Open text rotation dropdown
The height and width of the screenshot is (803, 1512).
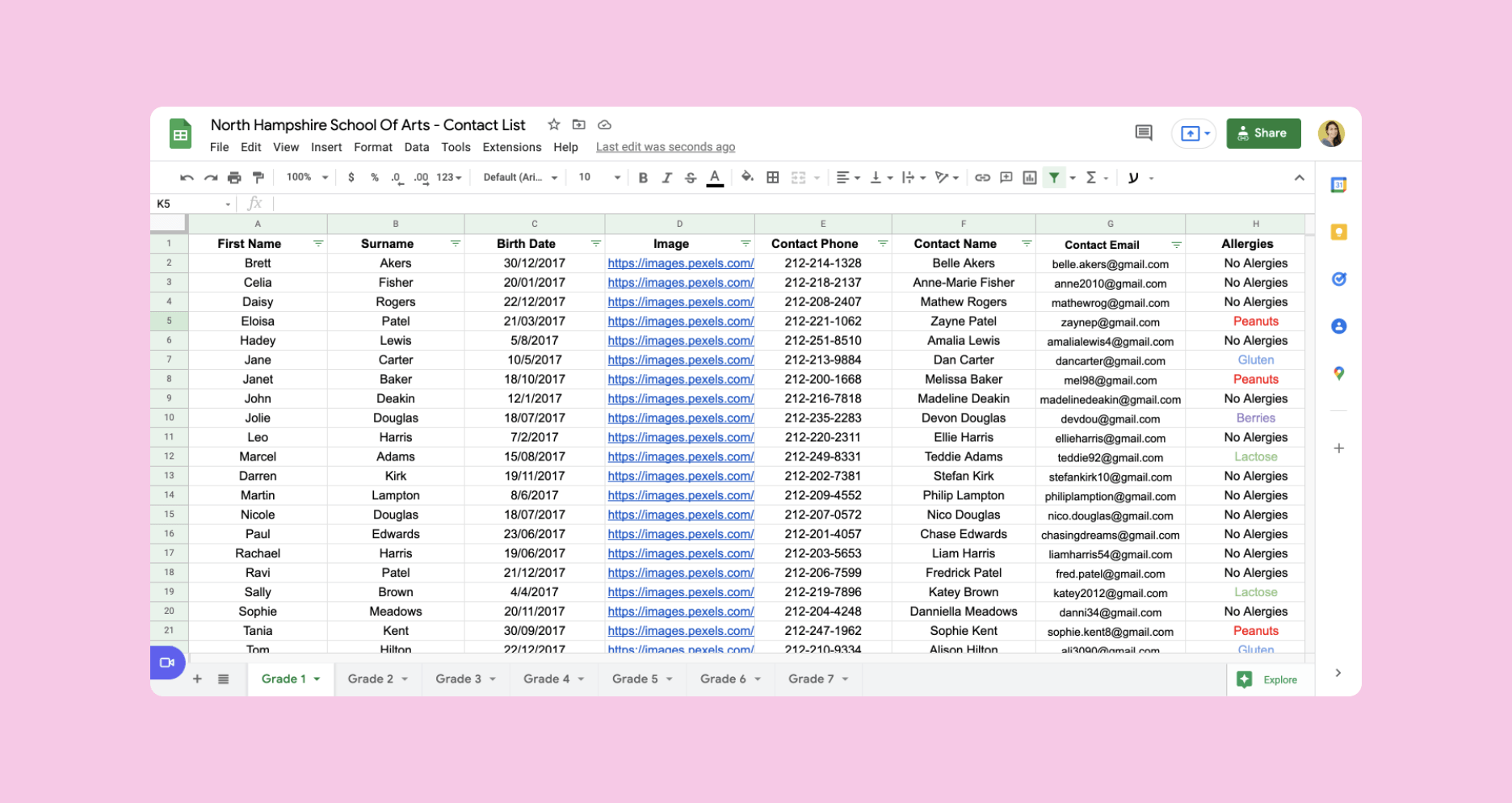[947, 178]
